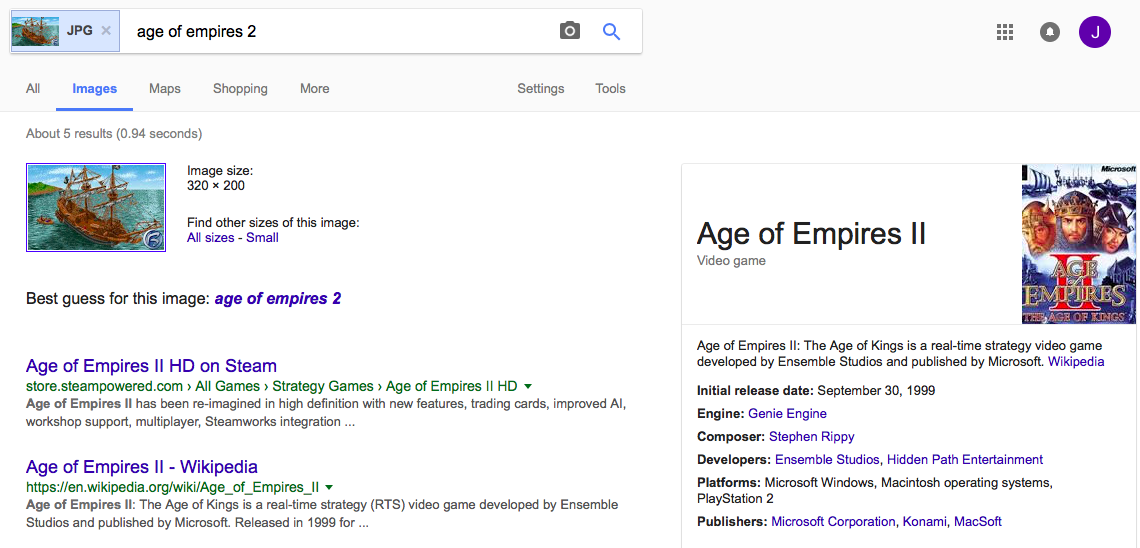Select the Images tab
This screenshot has height=548, width=1140.
click(x=95, y=89)
